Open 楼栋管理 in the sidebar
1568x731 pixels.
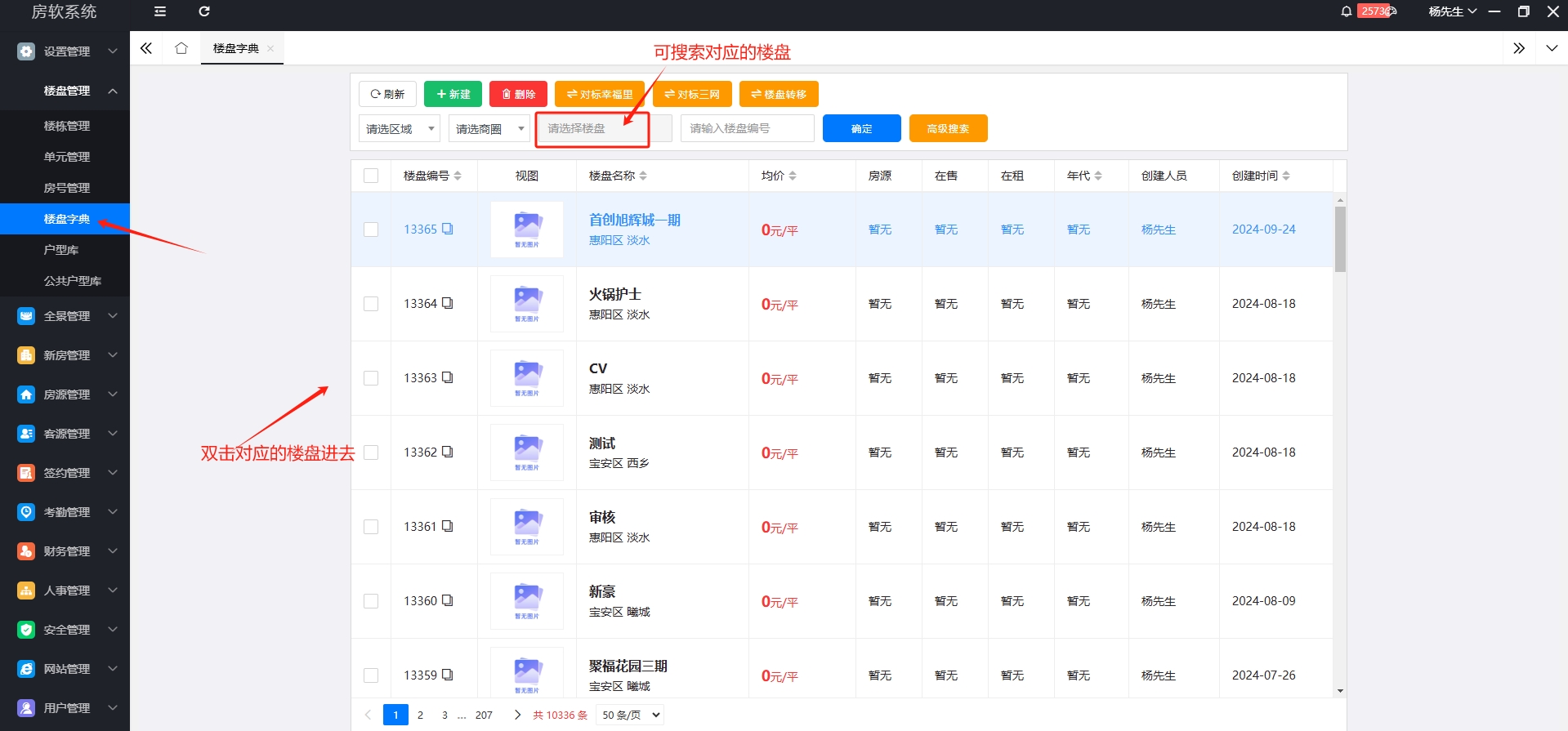click(67, 126)
